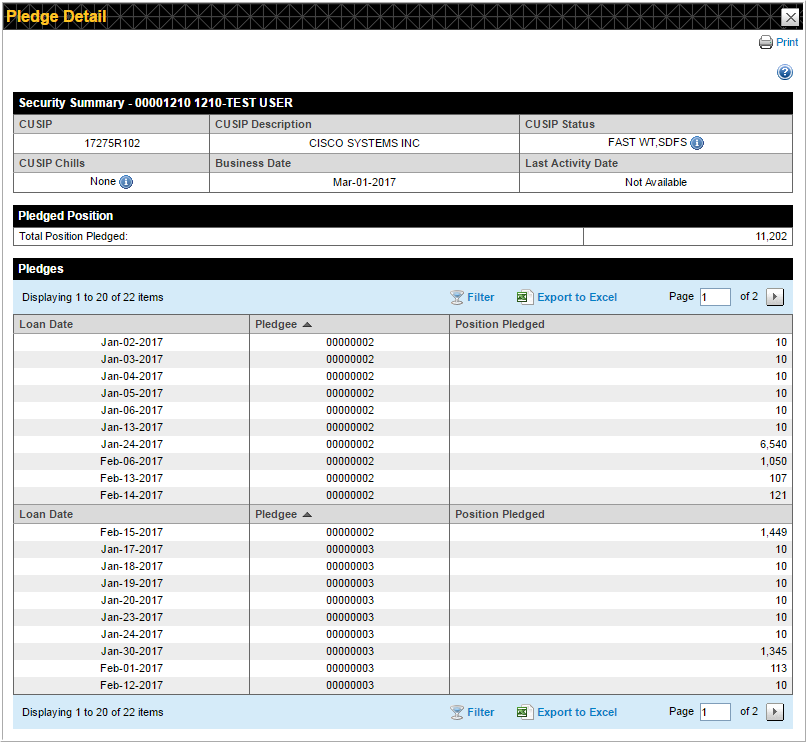Screen dimensions: 806x742
Task: Click the bottom Excel export icon
Action: click(525, 712)
